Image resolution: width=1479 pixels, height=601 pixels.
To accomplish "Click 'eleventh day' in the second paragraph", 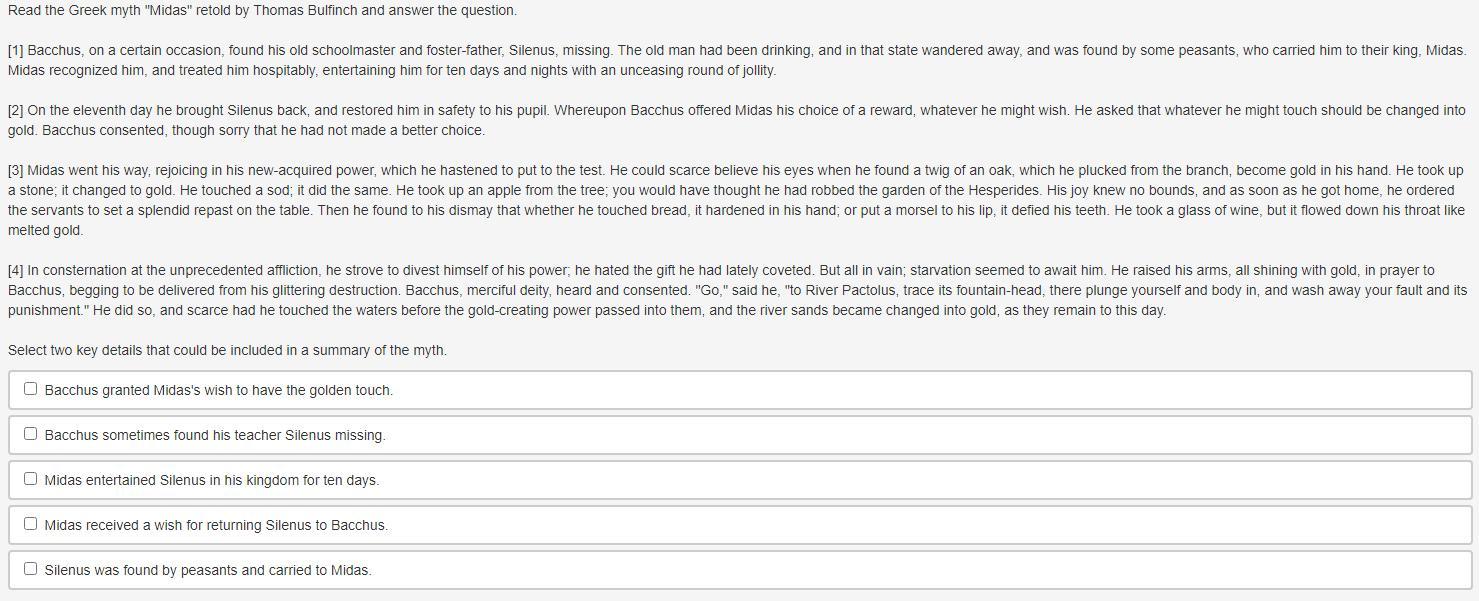I will click(x=91, y=110).
